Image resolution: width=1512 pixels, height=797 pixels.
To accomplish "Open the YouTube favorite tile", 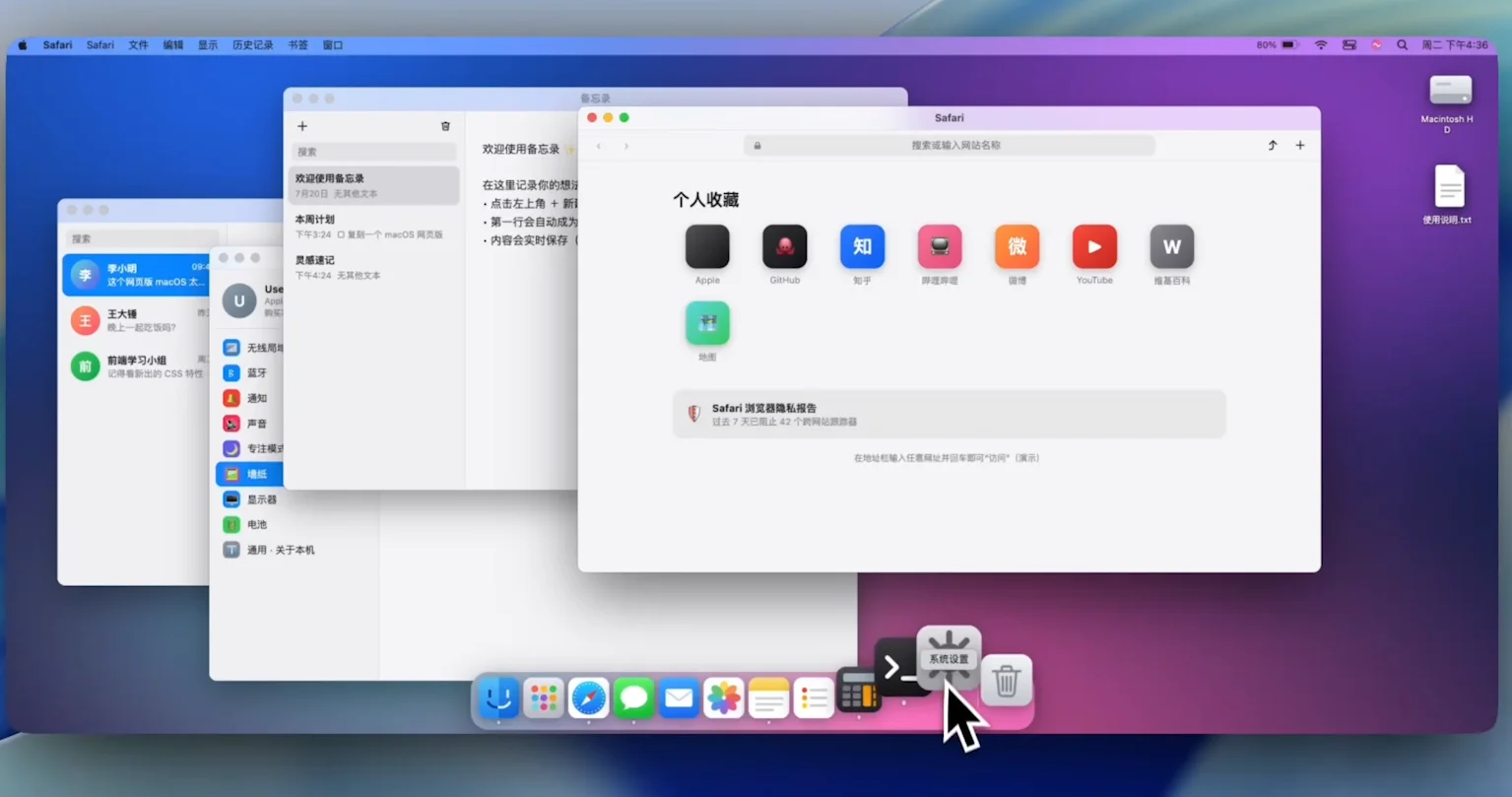I will 1094,246.
